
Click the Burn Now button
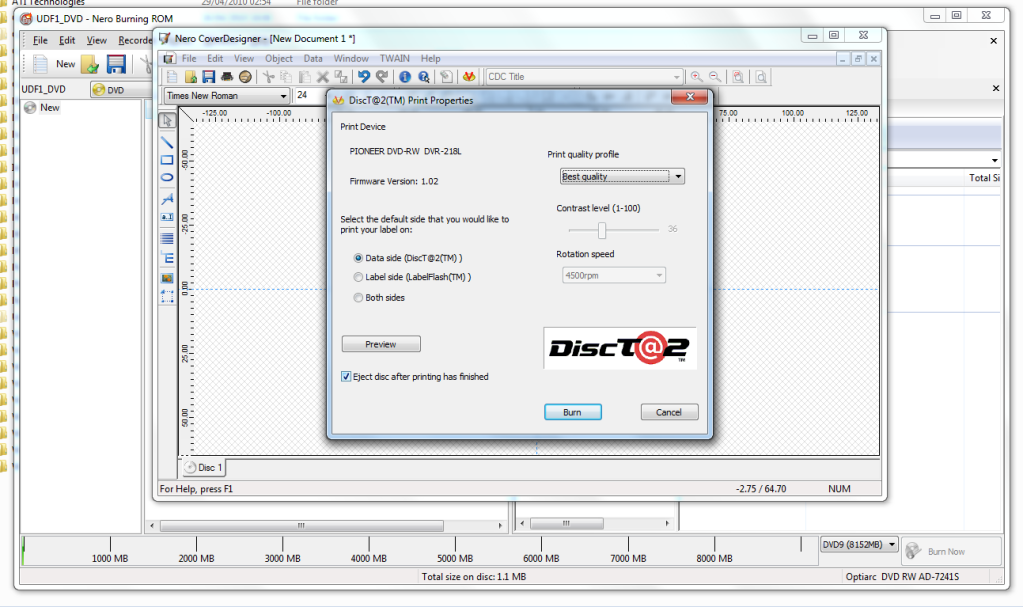[x=952, y=552]
